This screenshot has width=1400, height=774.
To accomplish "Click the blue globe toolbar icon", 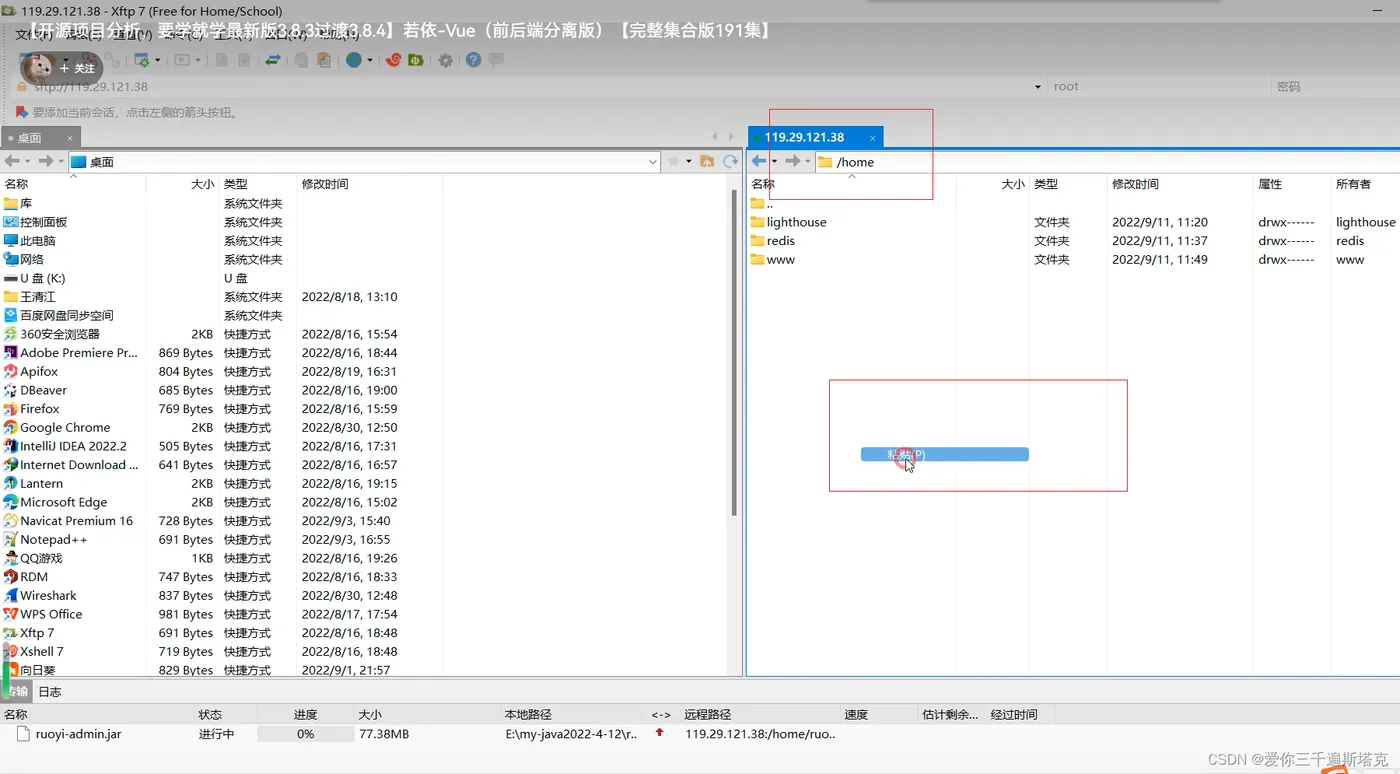I will [353, 60].
